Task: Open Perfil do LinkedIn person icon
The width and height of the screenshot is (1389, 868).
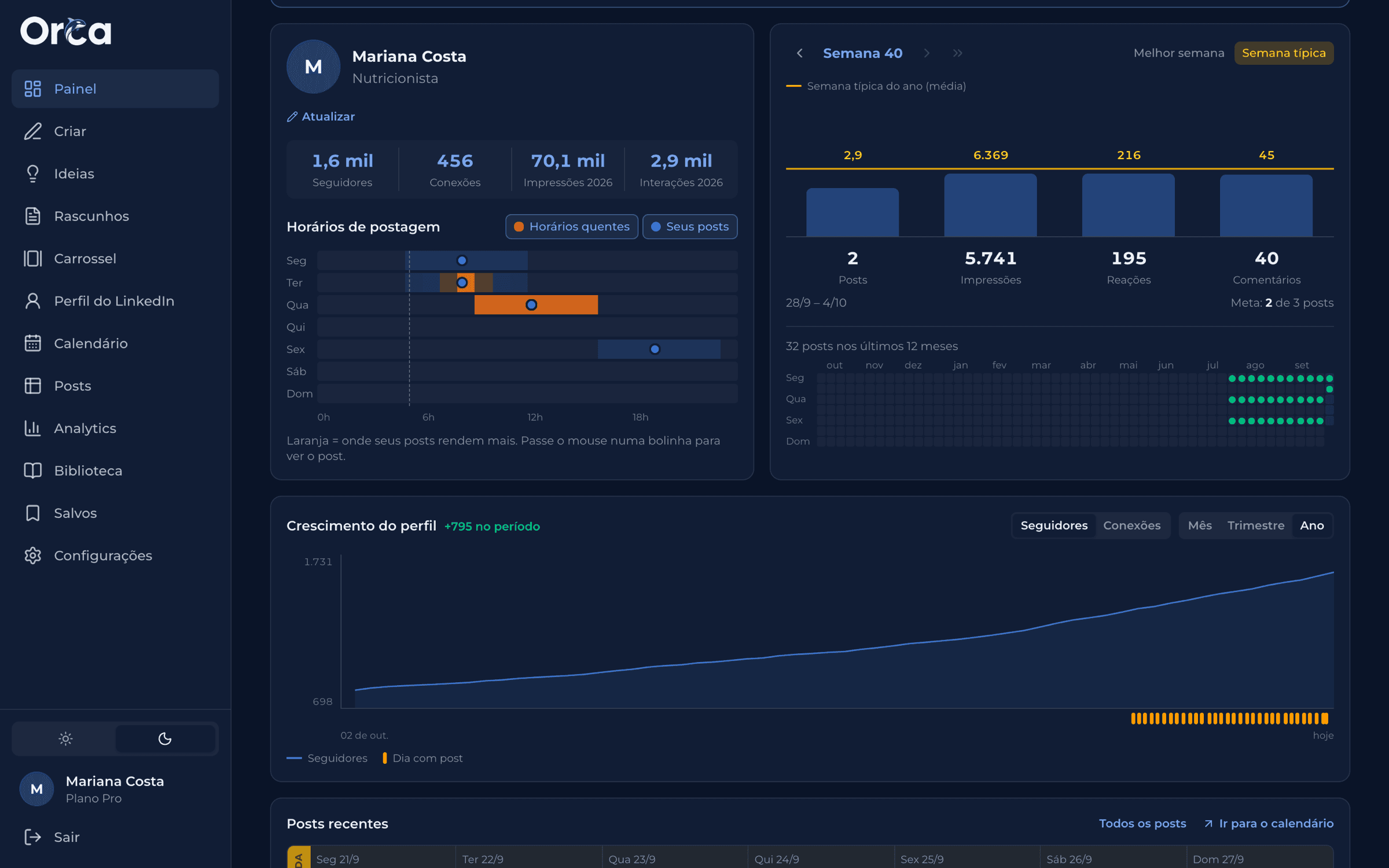Action: [x=33, y=301]
